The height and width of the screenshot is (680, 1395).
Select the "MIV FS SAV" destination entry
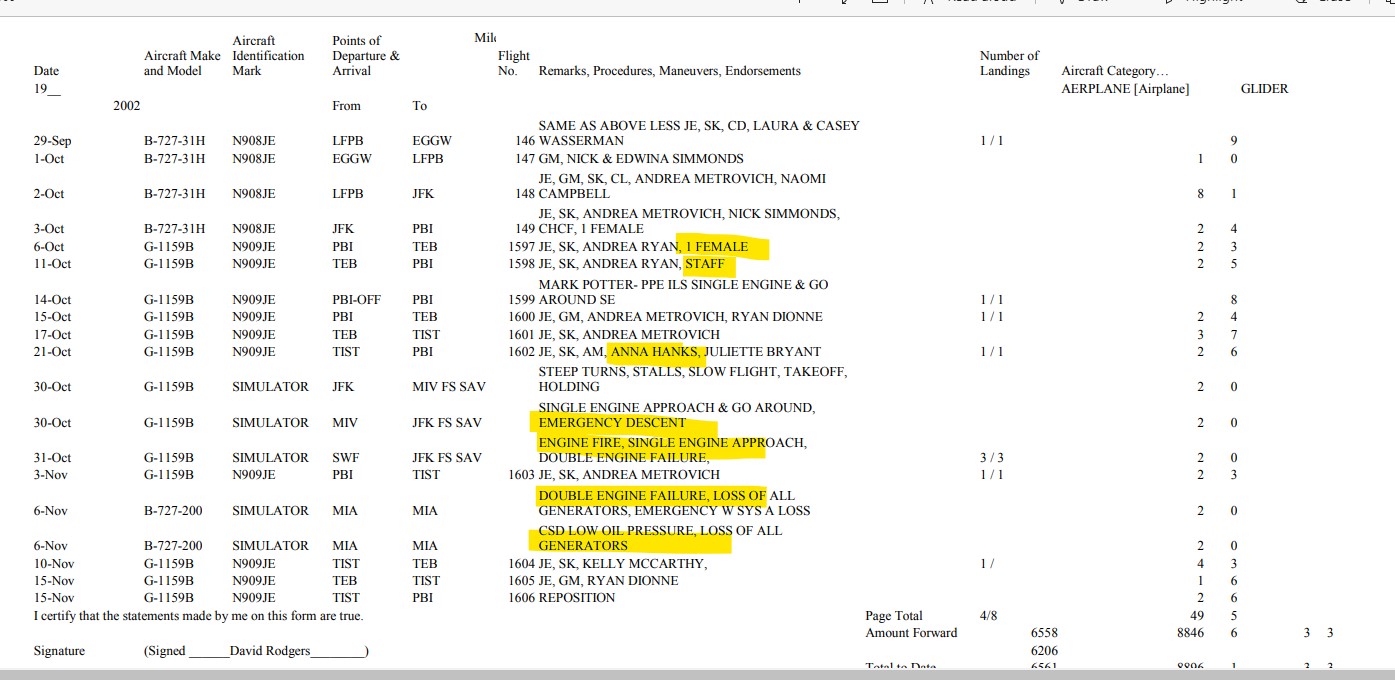pos(447,387)
